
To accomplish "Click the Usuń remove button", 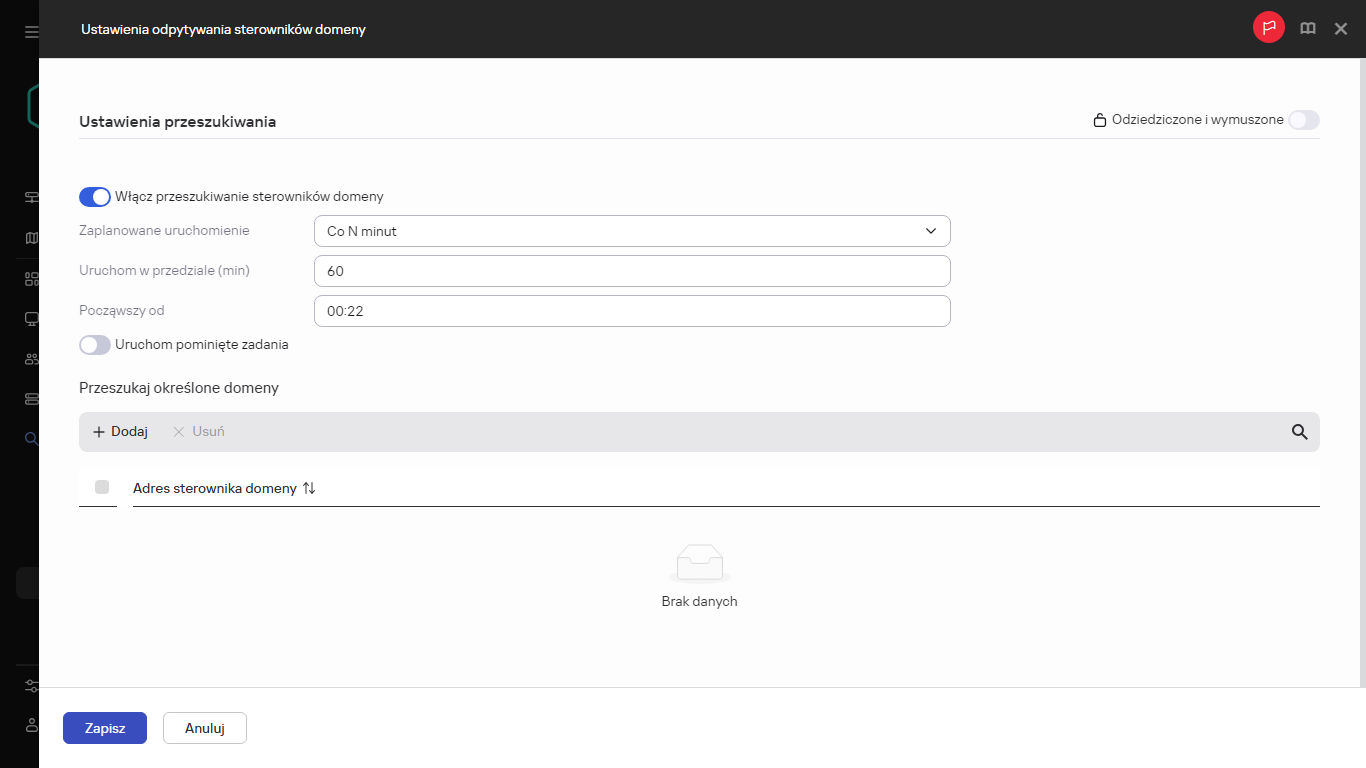I will [199, 432].
